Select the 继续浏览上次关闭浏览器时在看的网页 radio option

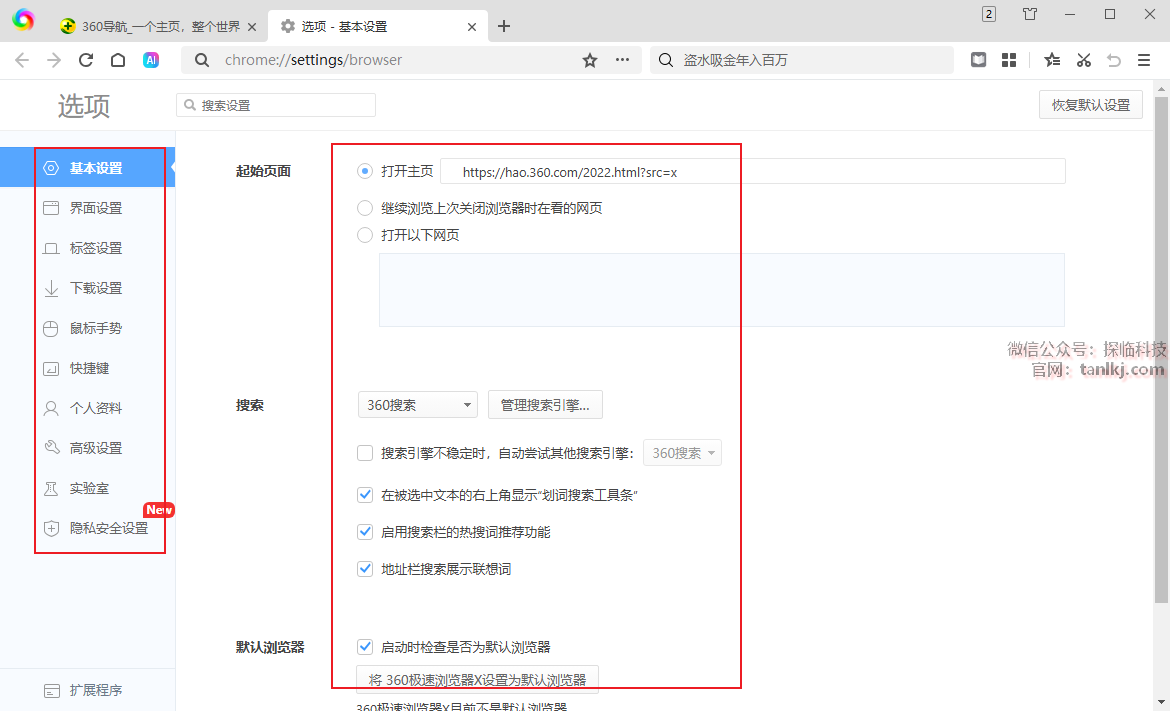[x=365, y=208]
